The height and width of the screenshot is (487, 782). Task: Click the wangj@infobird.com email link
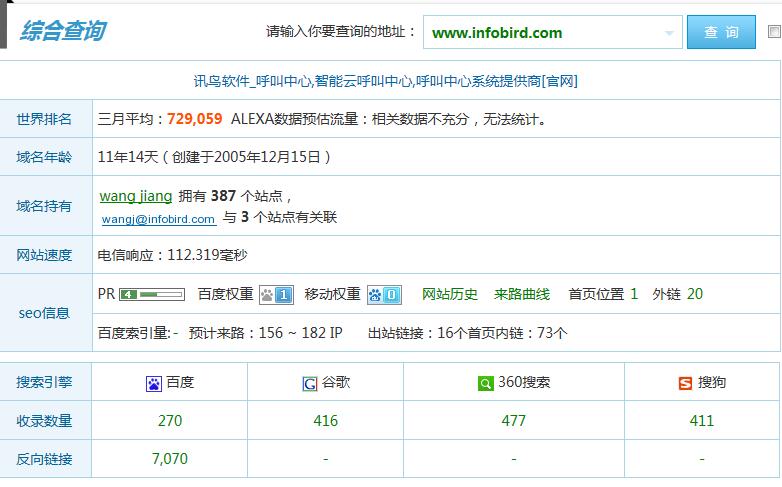click(158, 219)
